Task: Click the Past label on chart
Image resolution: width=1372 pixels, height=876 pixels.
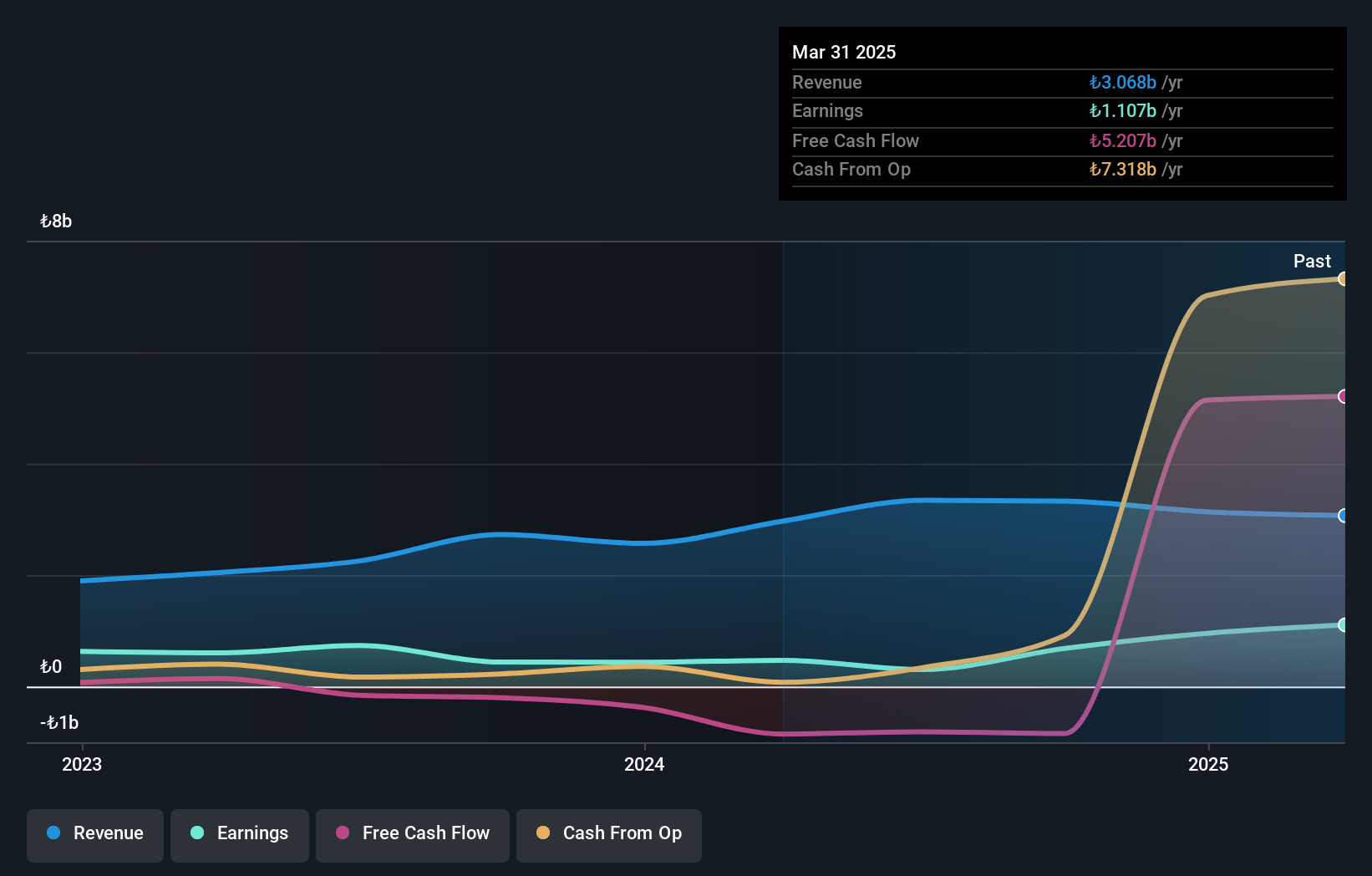Action: click(1312, 262)
